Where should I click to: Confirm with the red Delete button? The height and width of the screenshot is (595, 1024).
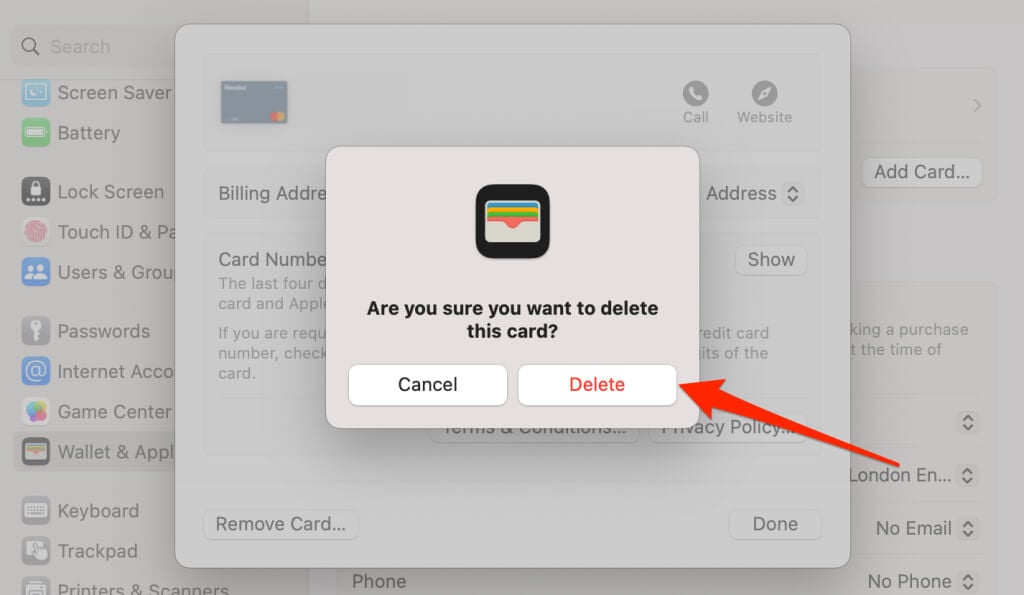pyautogui.click(x=597, y=385)
